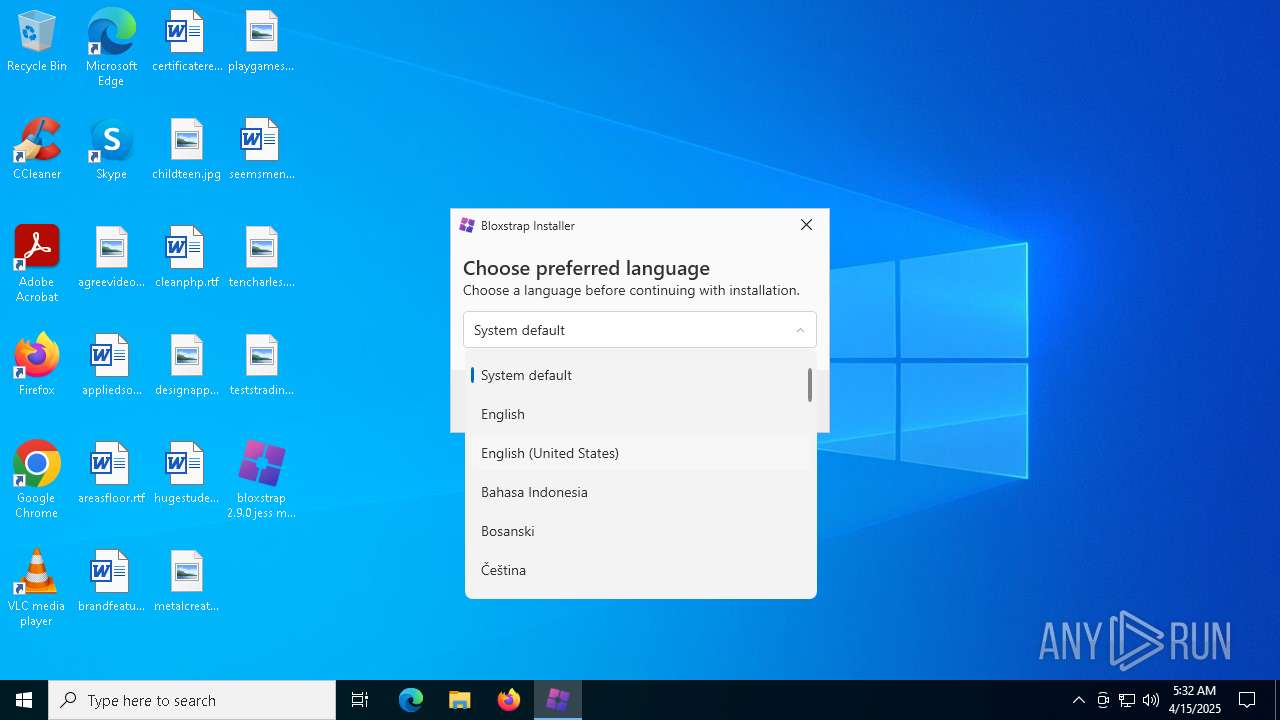Open File Explorer from the taskbar
The height and width of the screenshot is (720, 1280).
point(459,700)
